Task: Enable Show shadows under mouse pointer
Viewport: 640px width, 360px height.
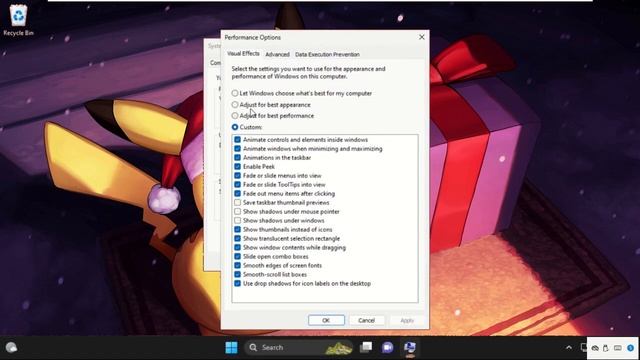Action: (x=238, y=211)
